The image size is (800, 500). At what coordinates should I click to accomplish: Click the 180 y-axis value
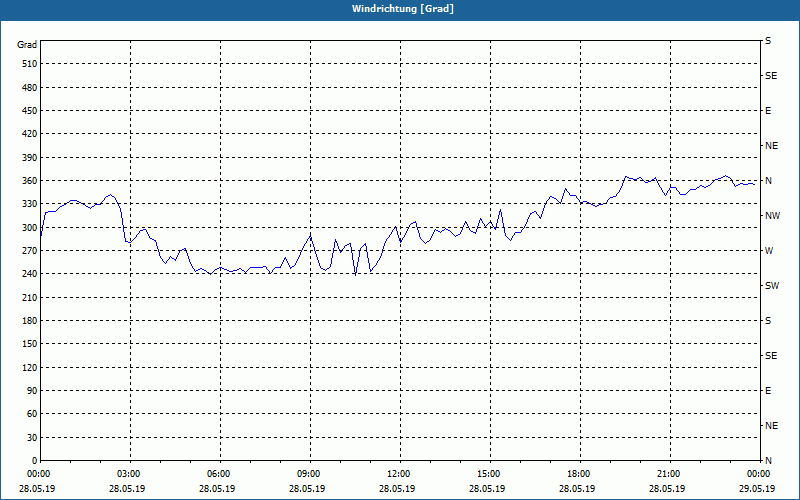30,321
